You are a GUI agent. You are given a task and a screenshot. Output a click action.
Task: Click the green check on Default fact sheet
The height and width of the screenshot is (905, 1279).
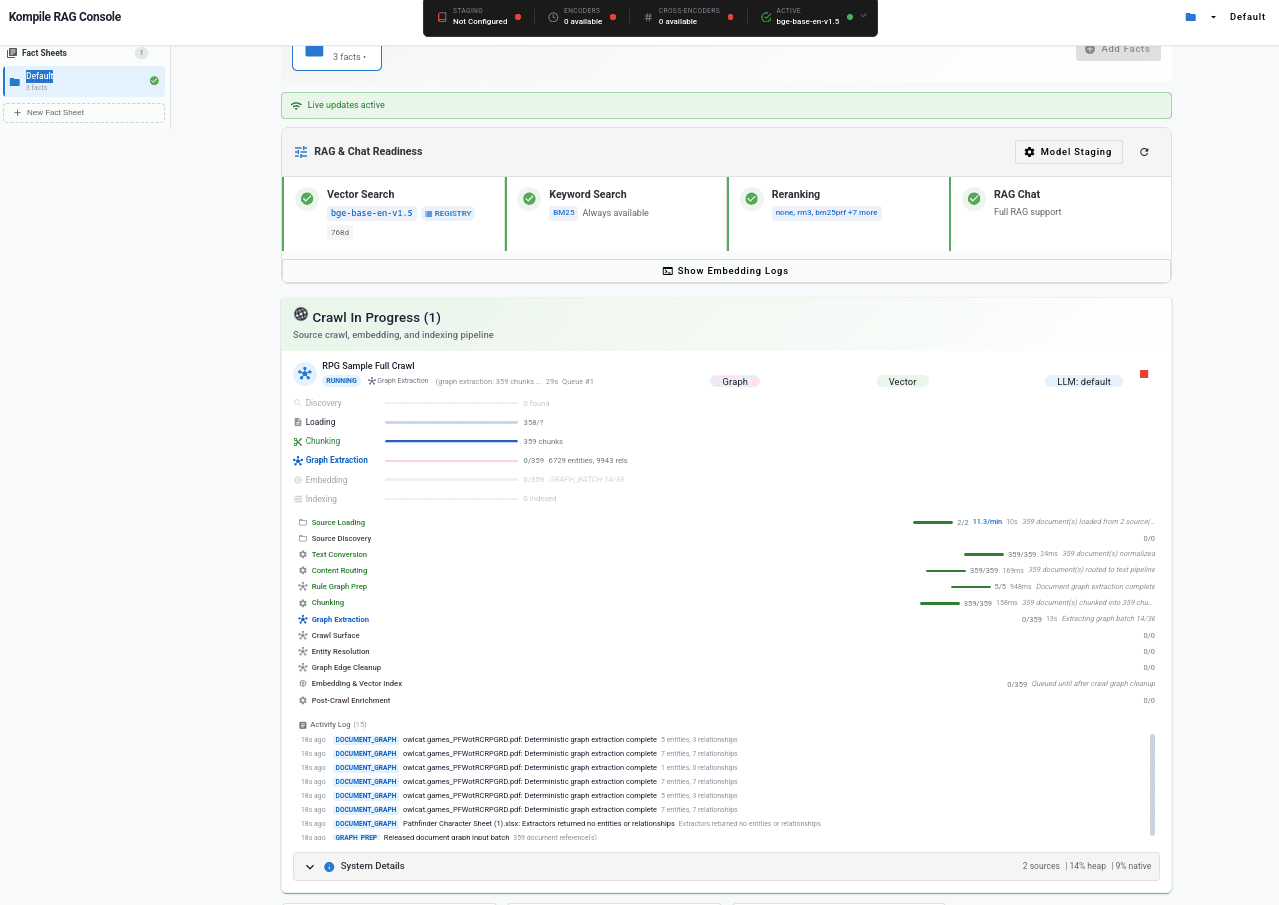154,80
